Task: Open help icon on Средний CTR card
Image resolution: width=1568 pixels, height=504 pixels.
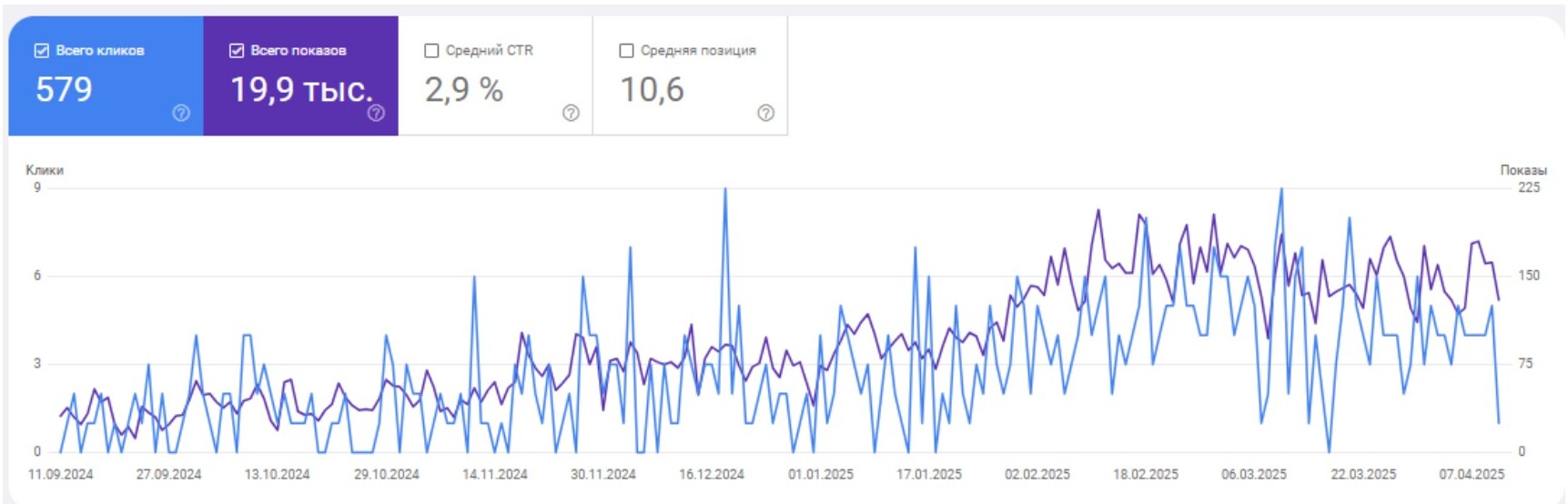Action: point(571,113)
